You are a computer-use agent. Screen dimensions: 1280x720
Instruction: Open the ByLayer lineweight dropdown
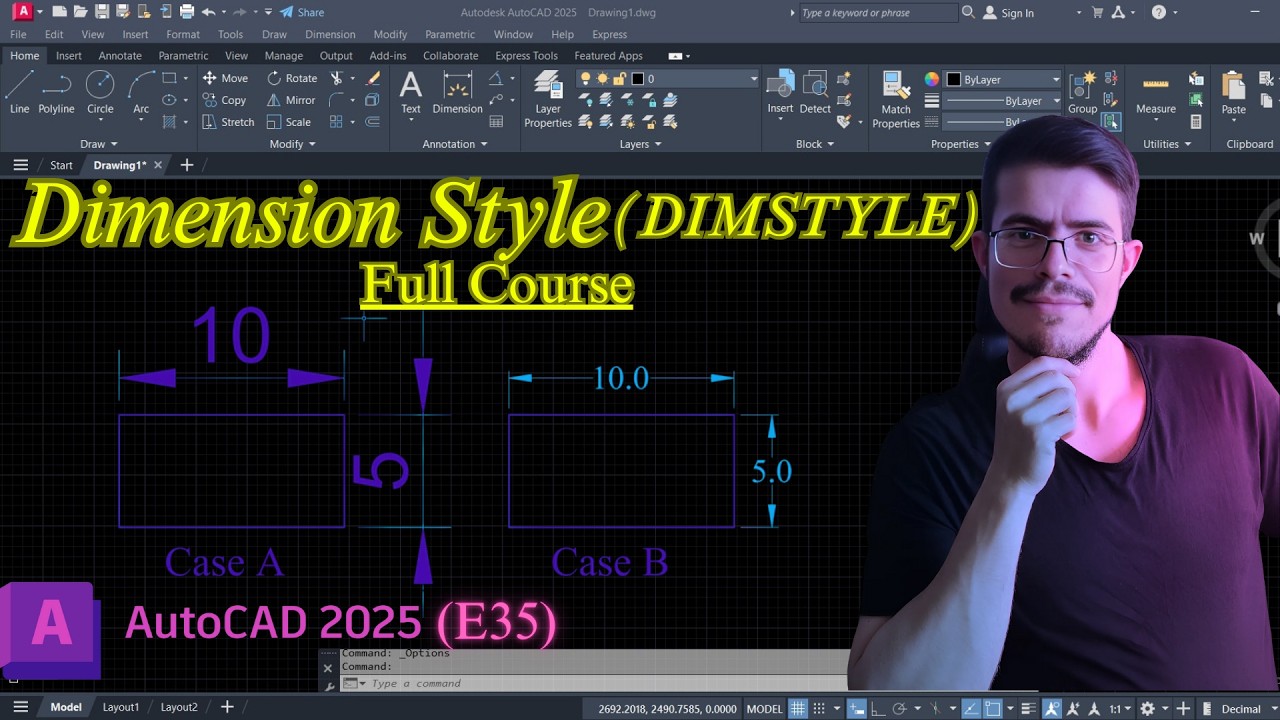(x=1004, y=101)
